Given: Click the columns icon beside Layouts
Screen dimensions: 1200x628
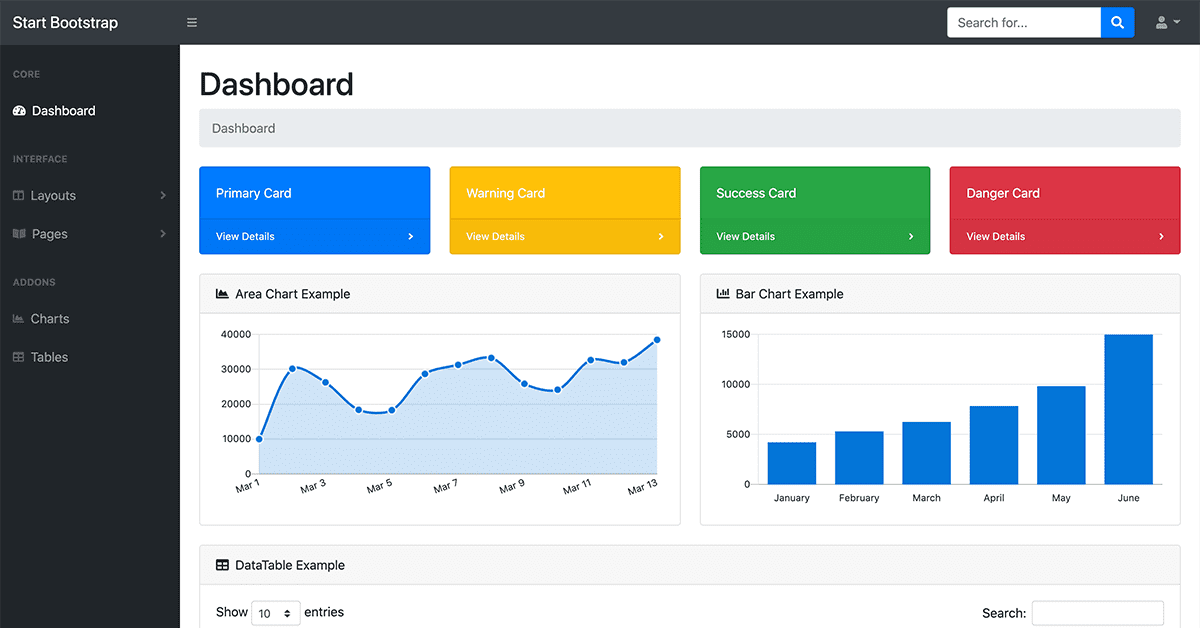Looking at the screenshot, I should [18, 195].
